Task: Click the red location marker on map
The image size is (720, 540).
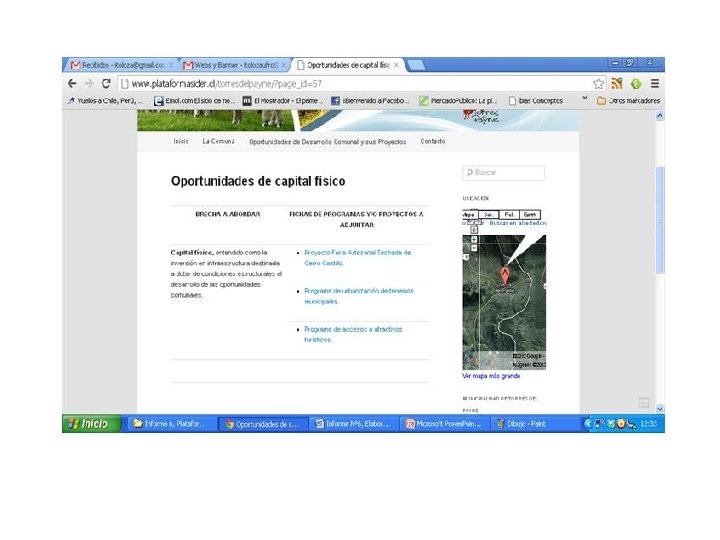Action: pyautogui.click(x=505, y=277)
